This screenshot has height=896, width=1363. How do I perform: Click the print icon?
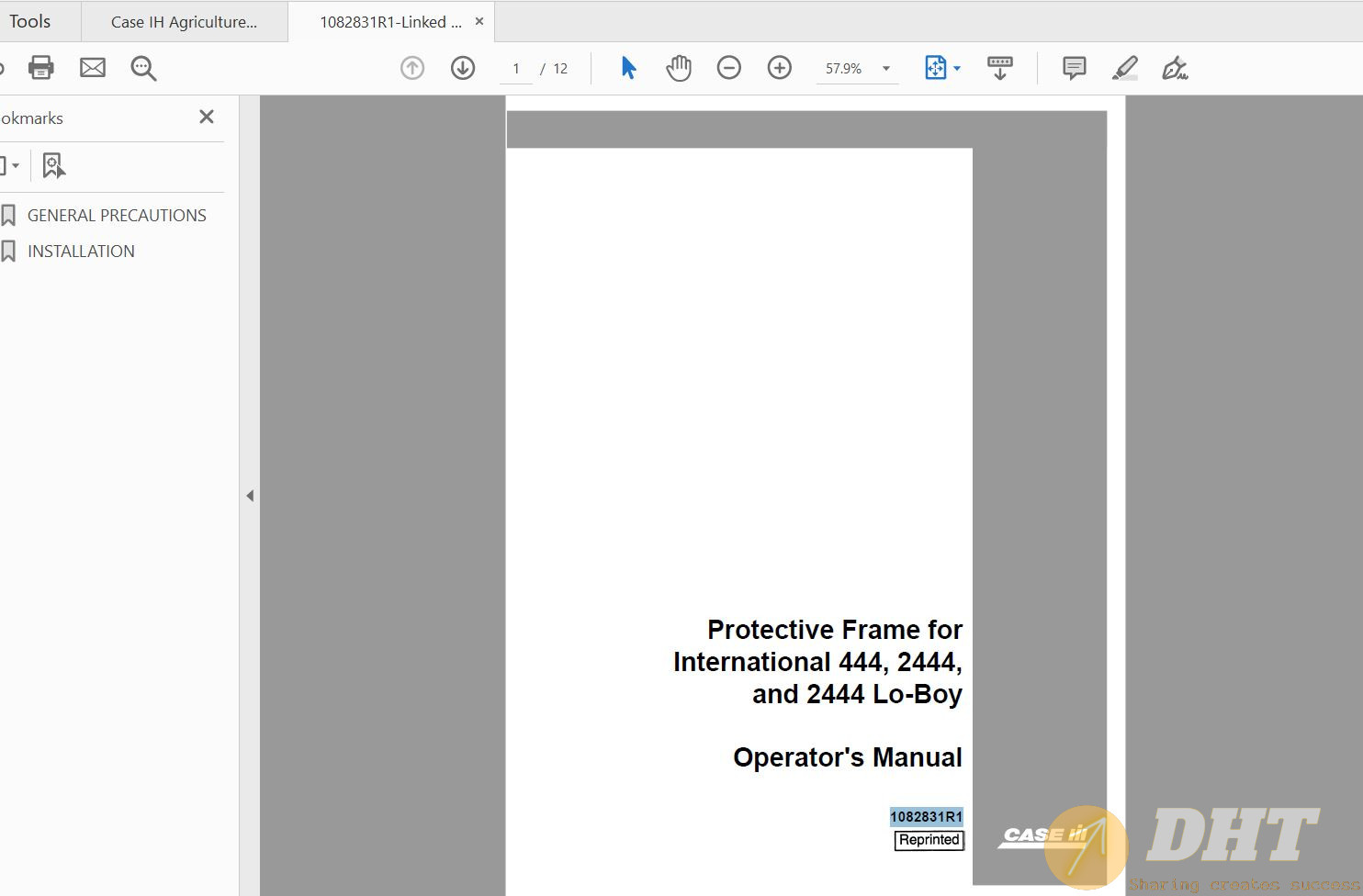click(x=41, y=68)
